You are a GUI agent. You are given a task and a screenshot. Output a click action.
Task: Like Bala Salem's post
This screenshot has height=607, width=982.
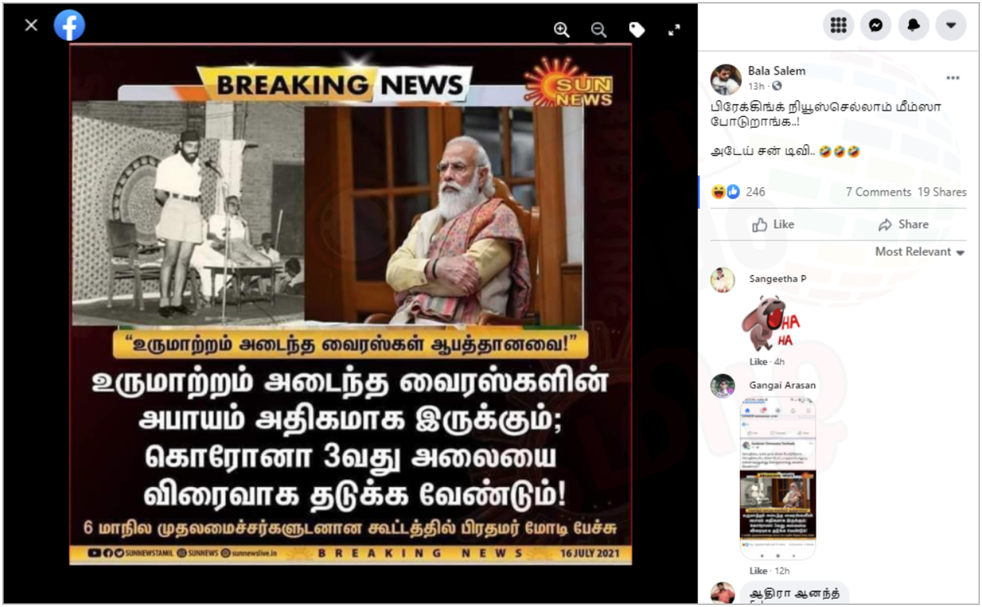pyautogui.click(x=773, y=224)
